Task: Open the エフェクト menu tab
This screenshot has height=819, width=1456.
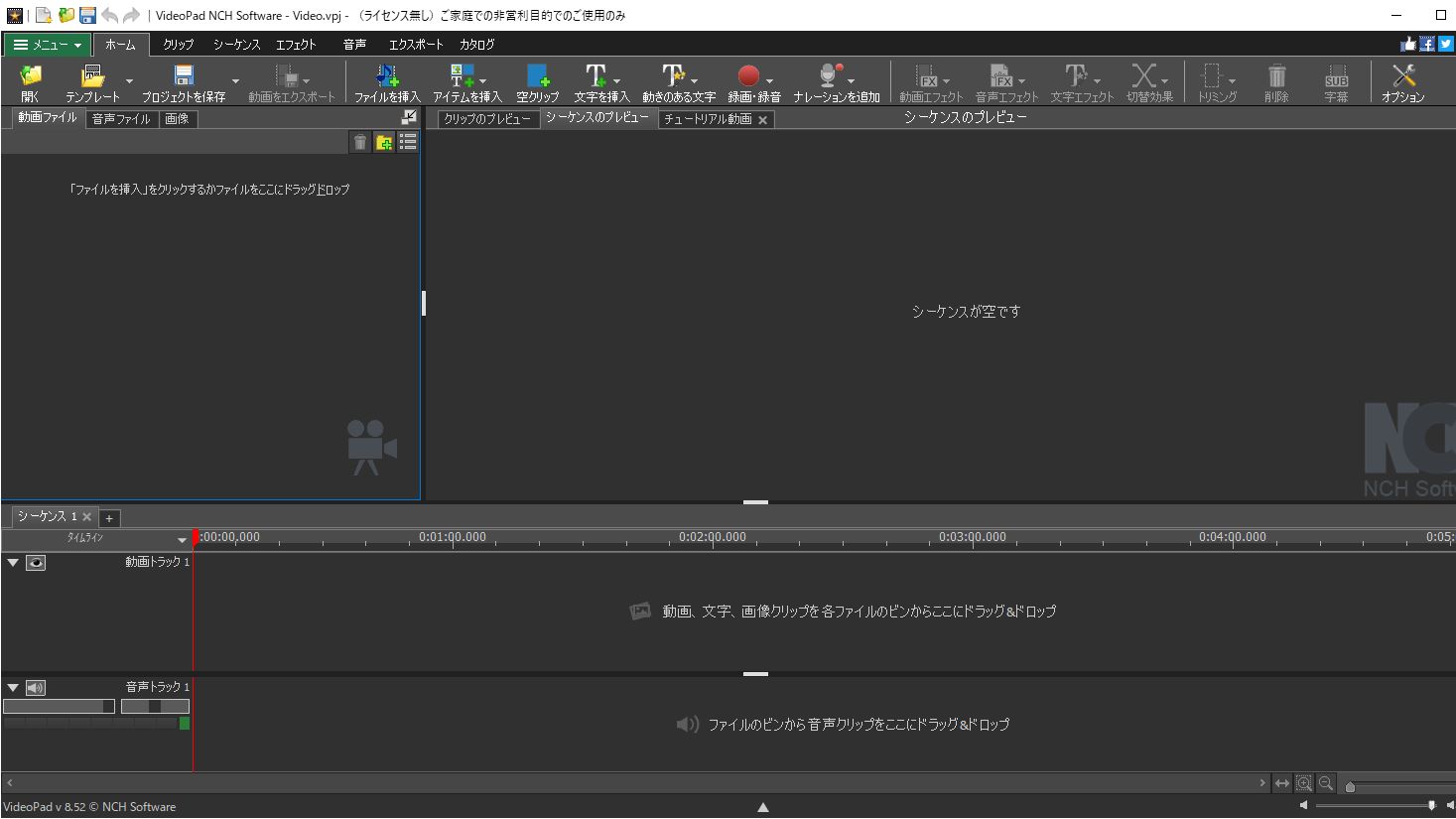Action: pyautogui.click(x=296, y=45)
